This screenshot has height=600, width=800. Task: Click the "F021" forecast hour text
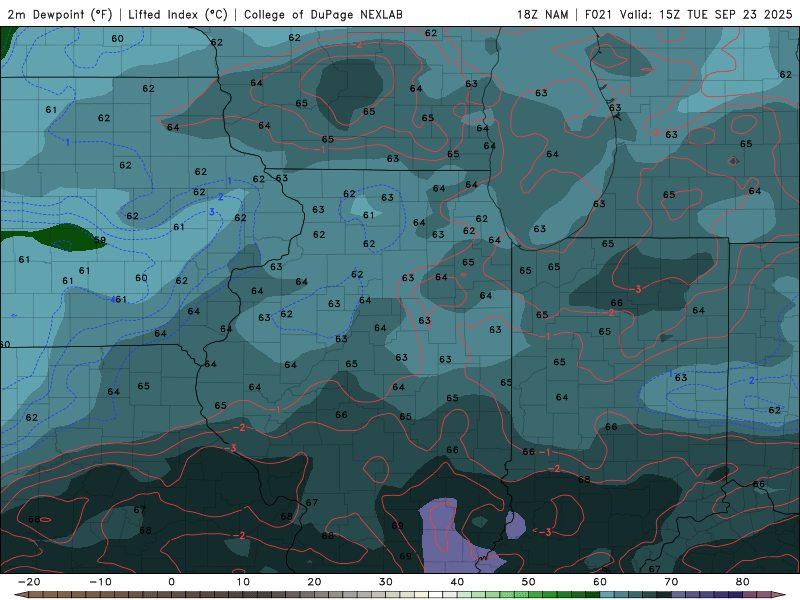point(598,14)
